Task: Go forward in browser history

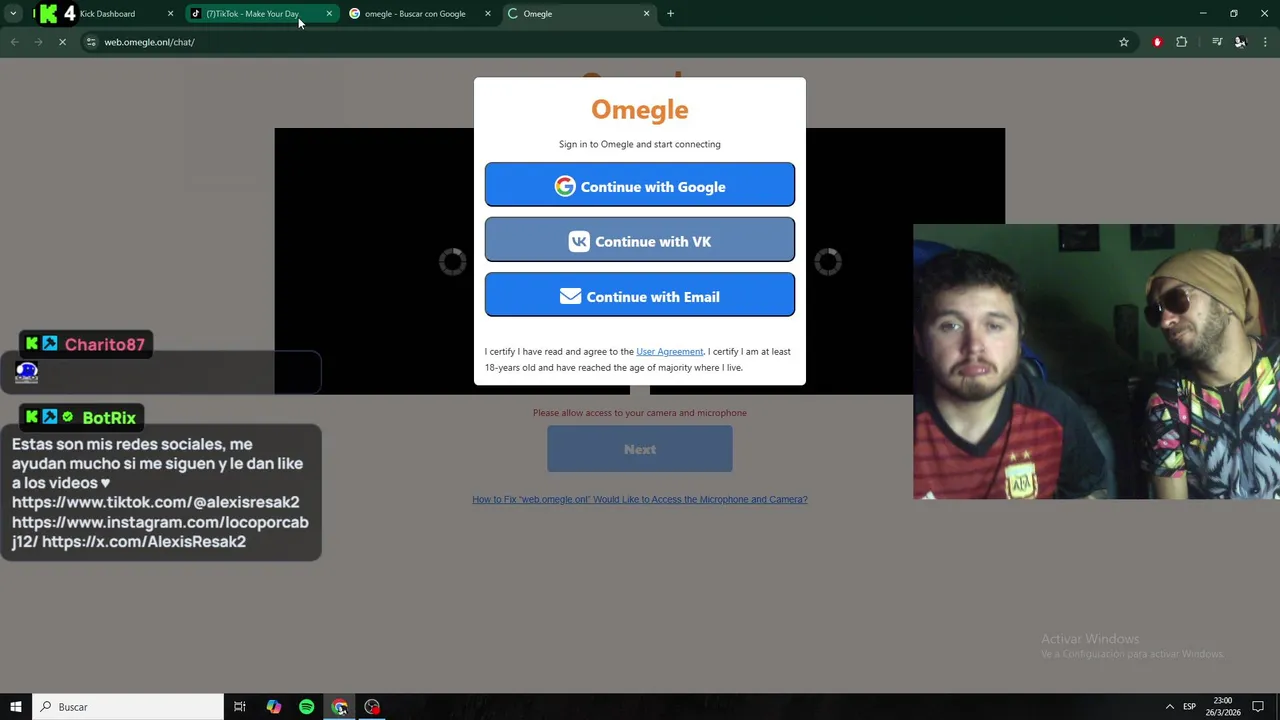Action: 38,42
